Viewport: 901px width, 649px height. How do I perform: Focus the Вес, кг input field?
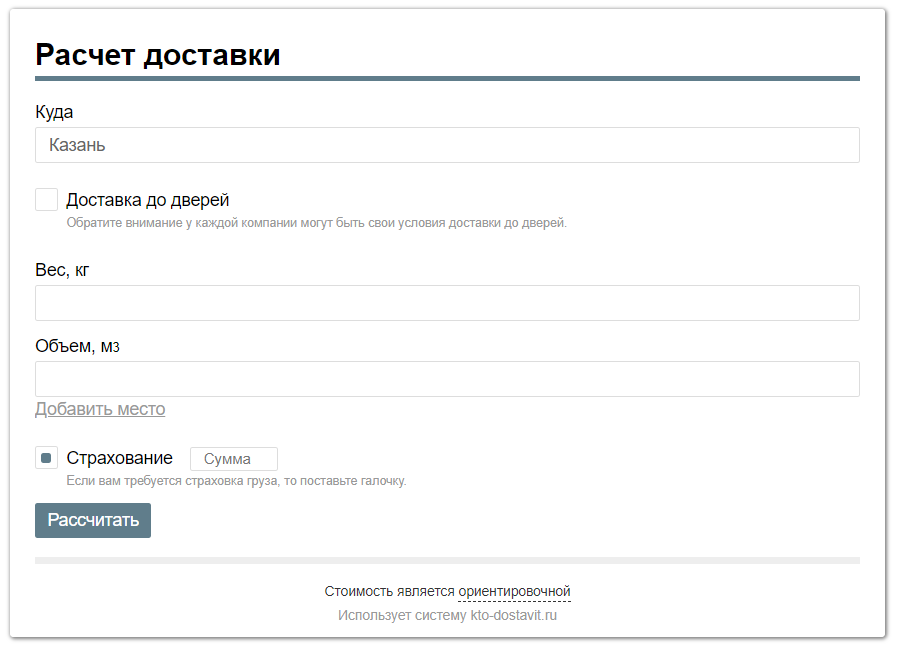[x=447, y=303]
